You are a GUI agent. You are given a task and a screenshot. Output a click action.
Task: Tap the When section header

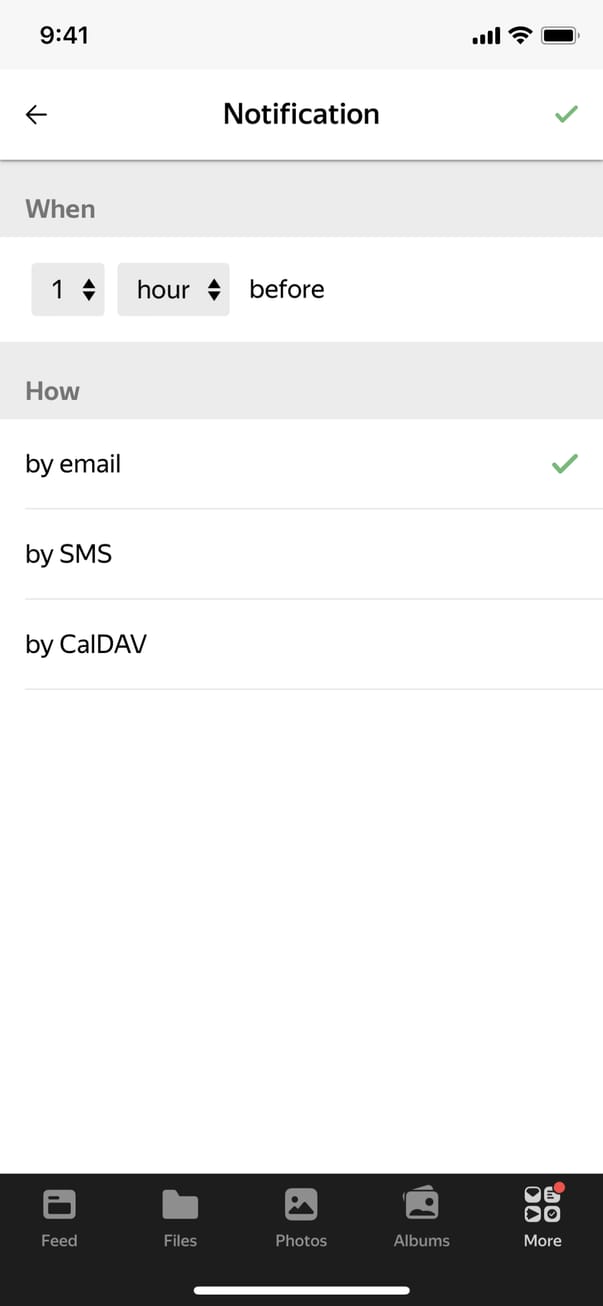[60, 209]
